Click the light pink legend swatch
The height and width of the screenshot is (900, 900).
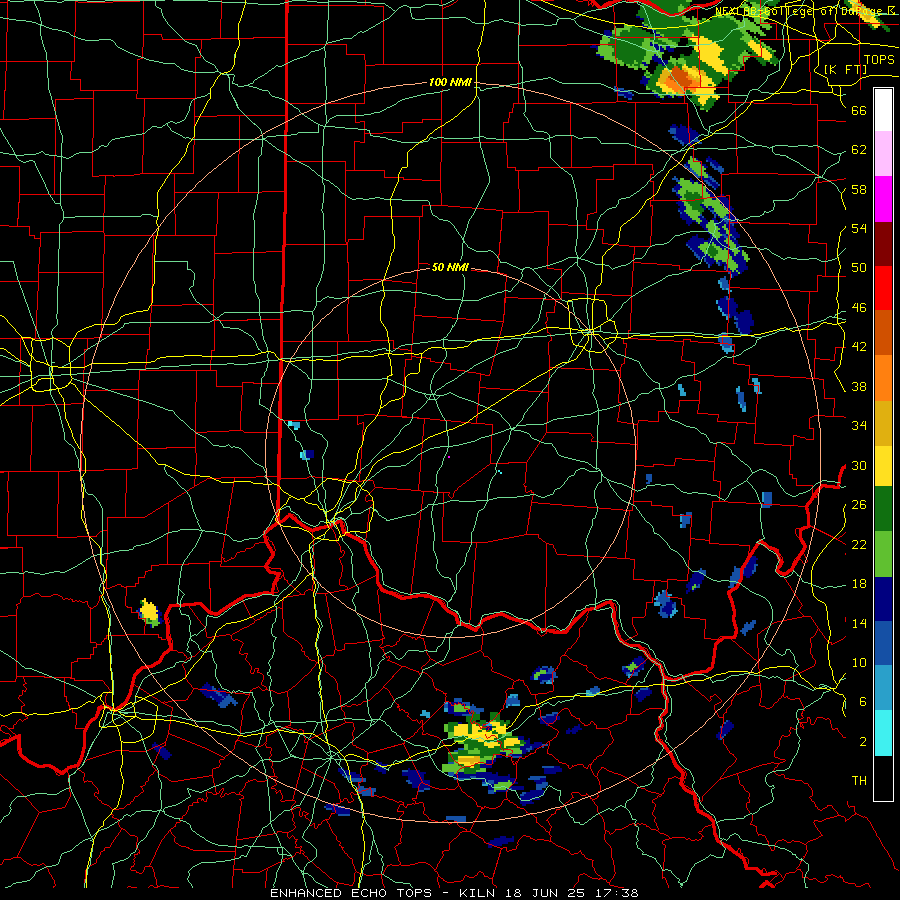(883, 153)
